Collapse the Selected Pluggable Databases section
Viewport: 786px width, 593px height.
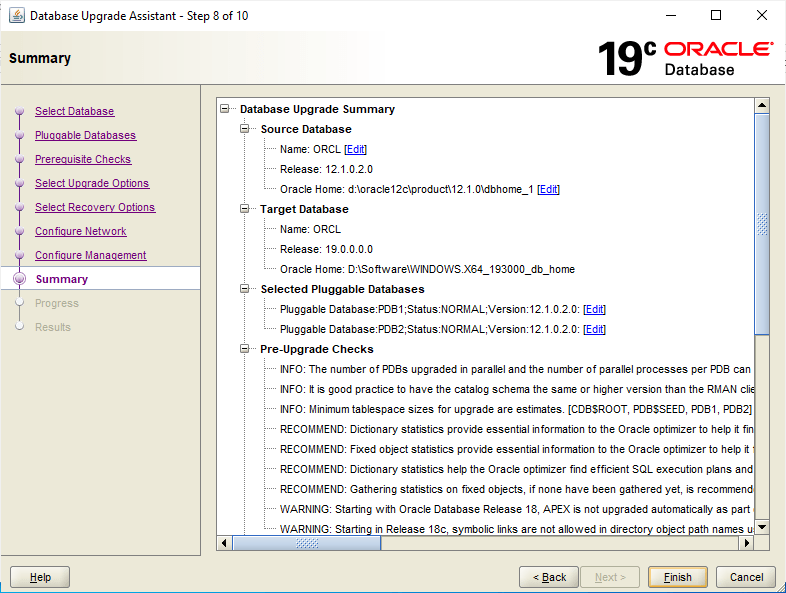click(x=245, y=289)
